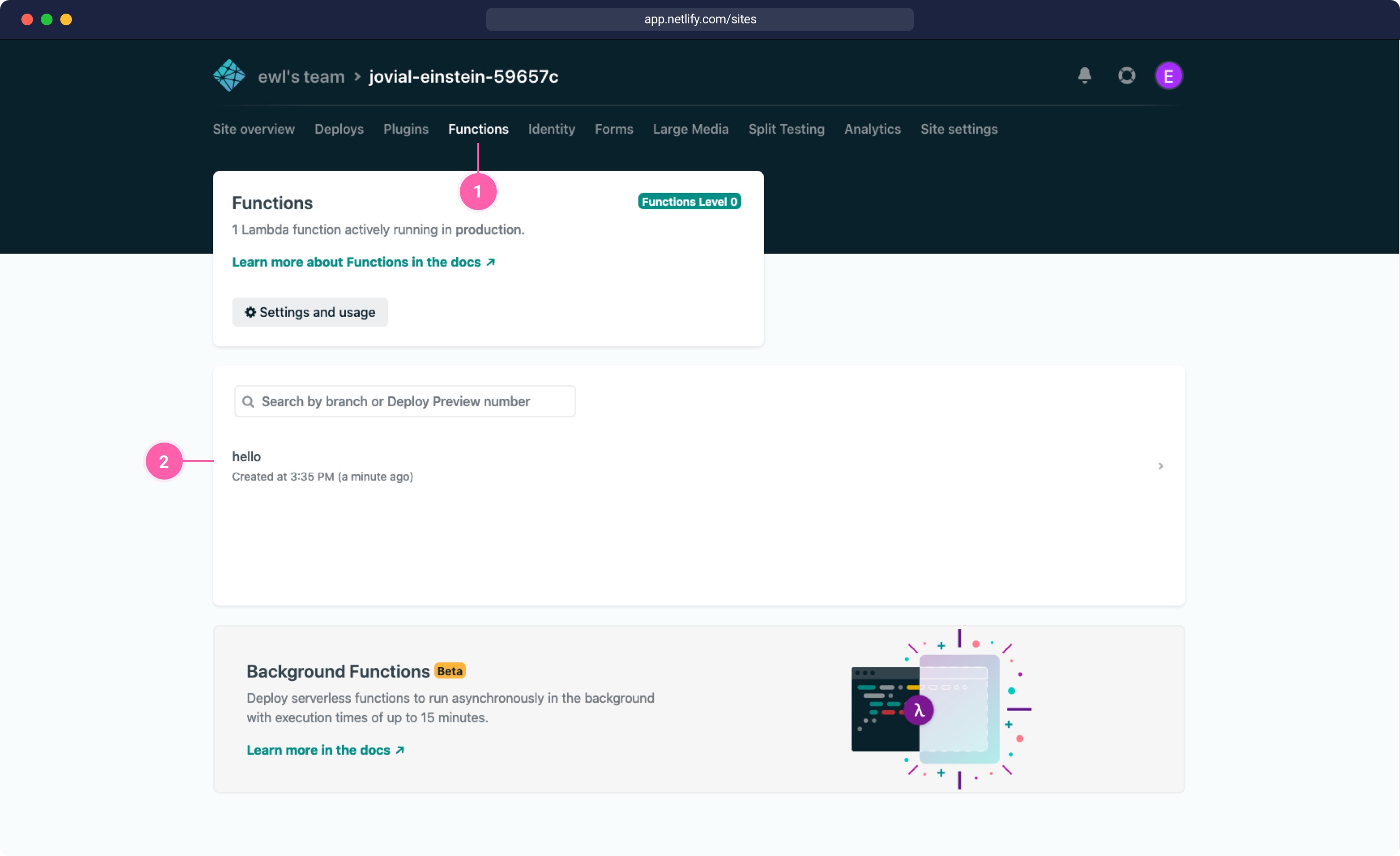The width and height of the screenshot is (1400, 856).
Task: Focus the branch or Deploy Preview search field
Action: (405, 402)
